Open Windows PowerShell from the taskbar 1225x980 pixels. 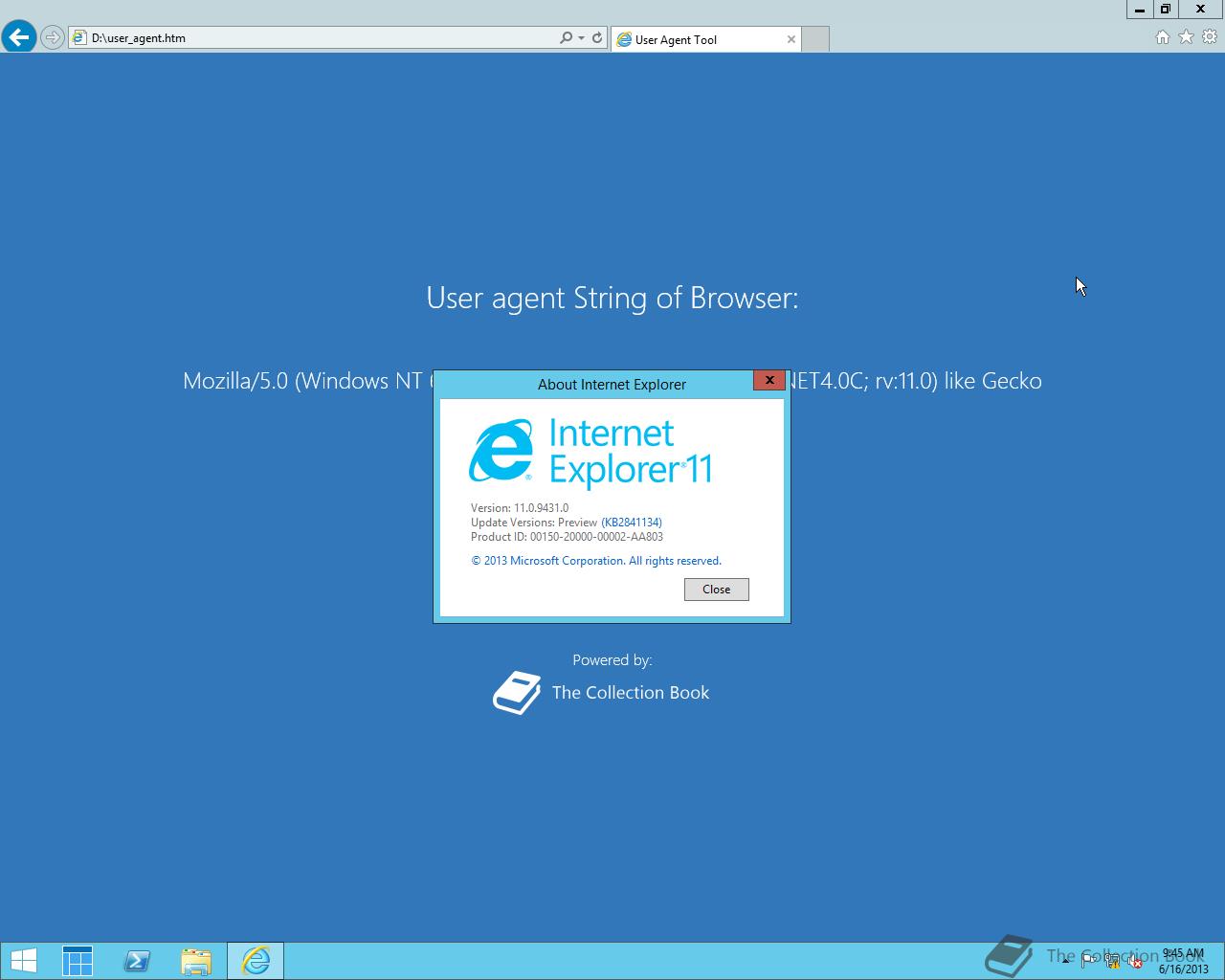(x=137, y=961)
